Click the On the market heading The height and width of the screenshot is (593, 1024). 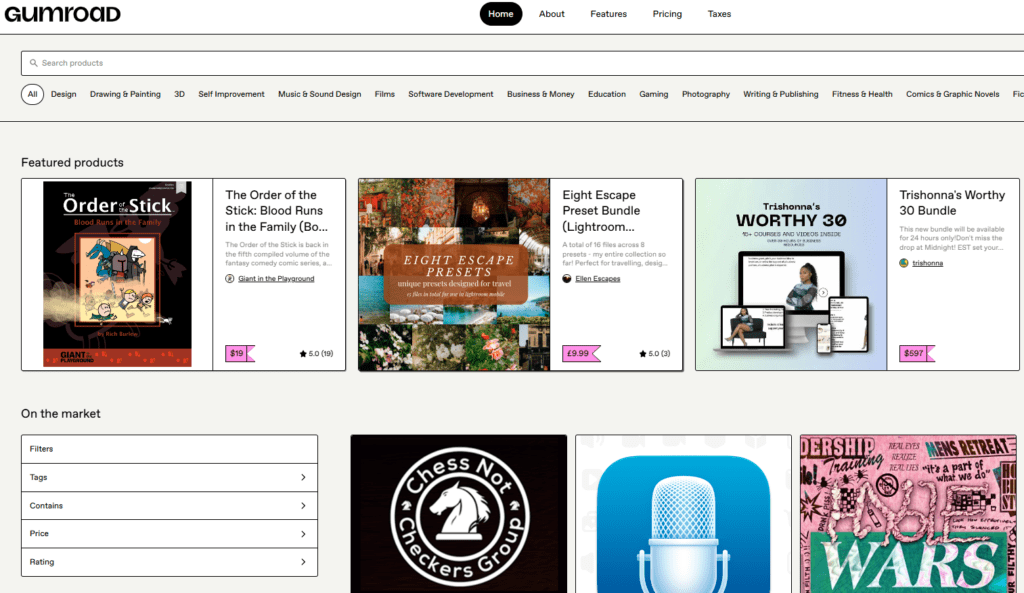61,413
